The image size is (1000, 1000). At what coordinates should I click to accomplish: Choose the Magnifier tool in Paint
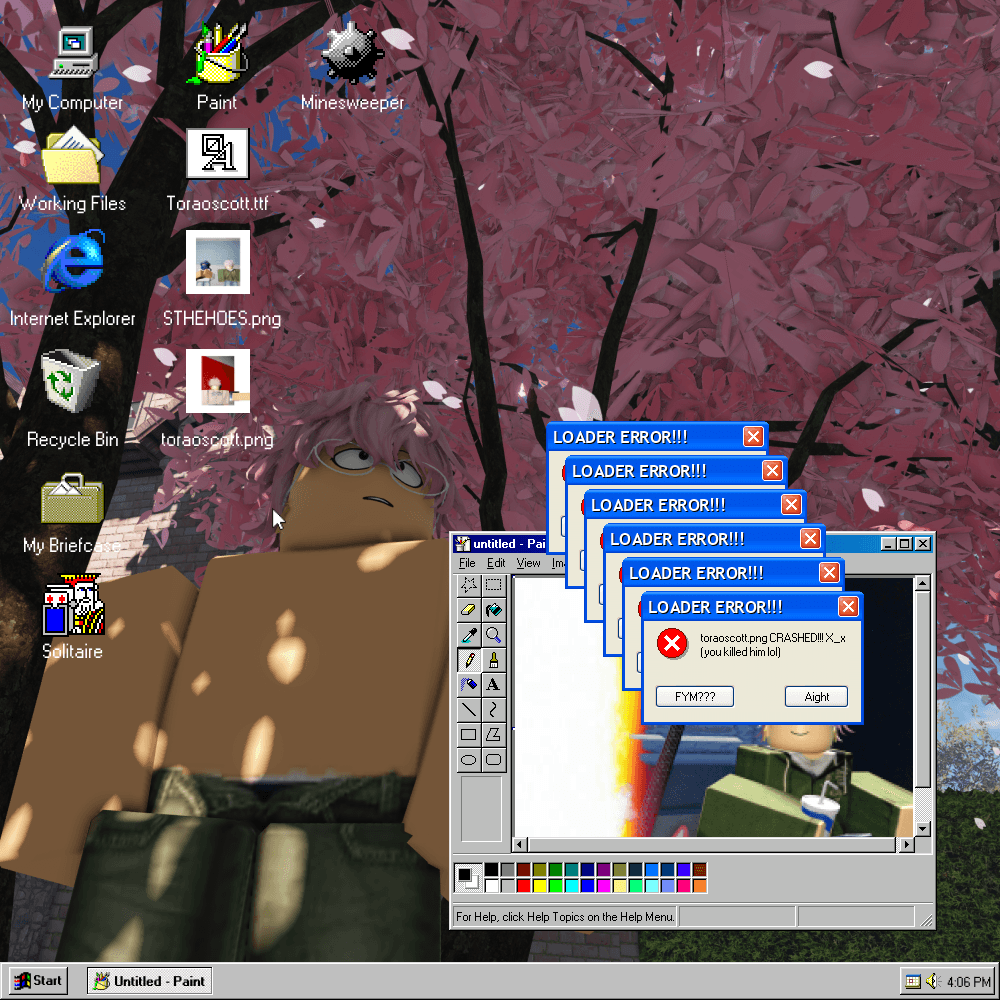point(494,635)
